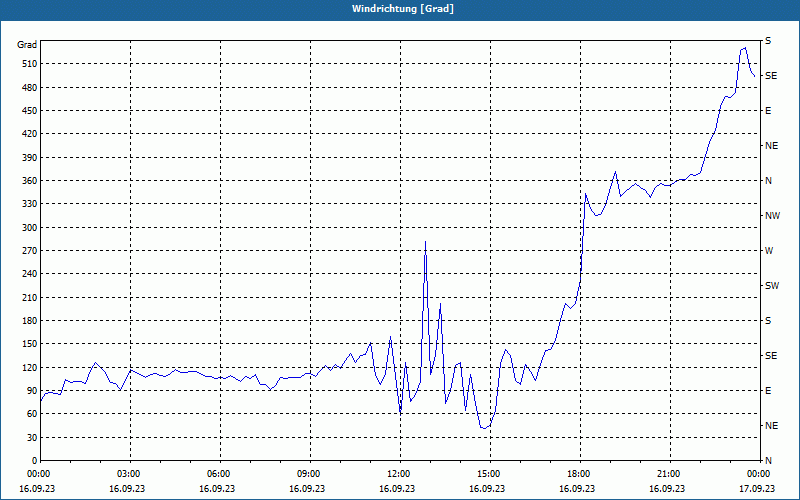Click the W compass label on the right axis

point(769,251)
